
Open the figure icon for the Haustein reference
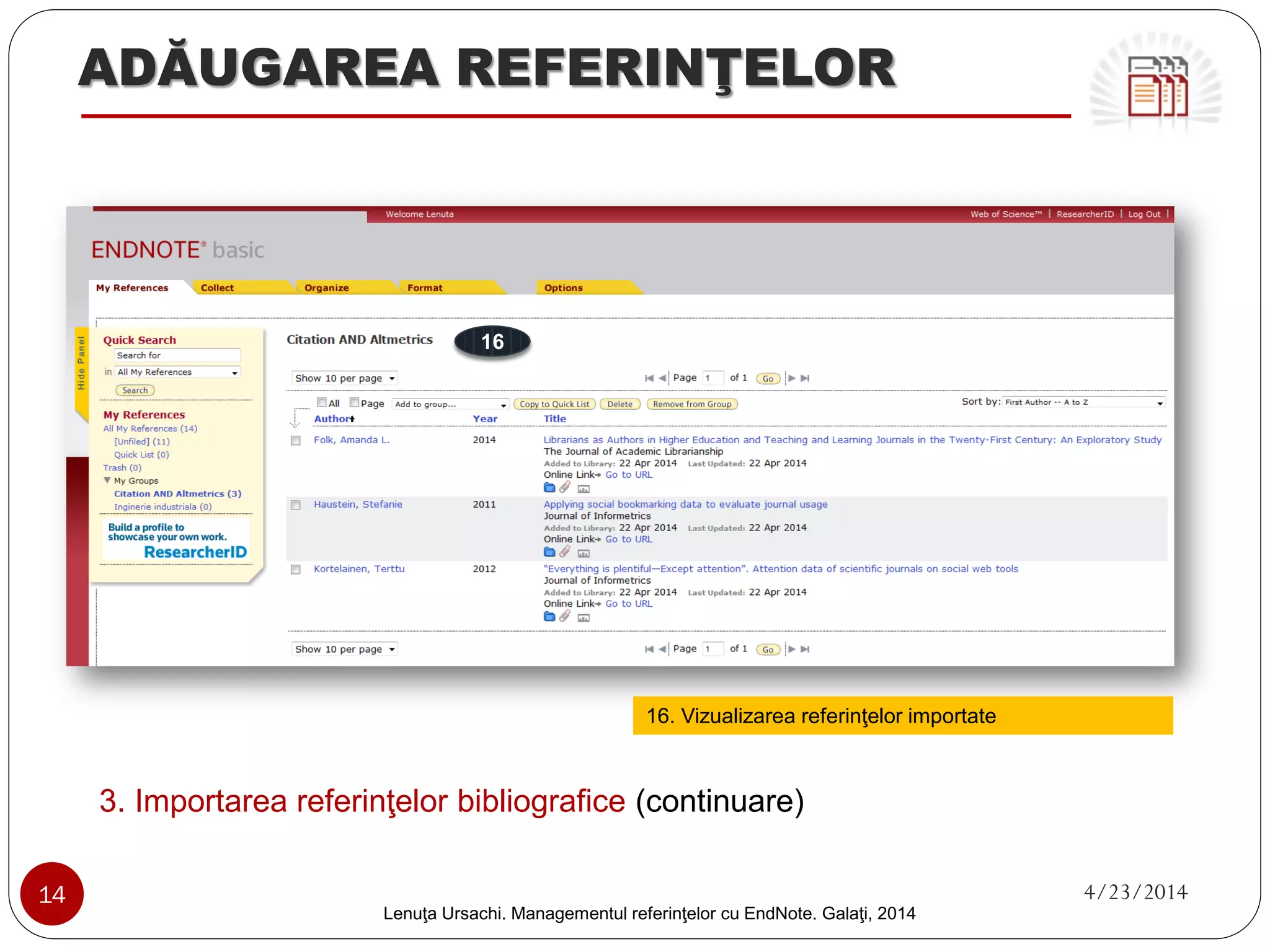coord(584,553)
